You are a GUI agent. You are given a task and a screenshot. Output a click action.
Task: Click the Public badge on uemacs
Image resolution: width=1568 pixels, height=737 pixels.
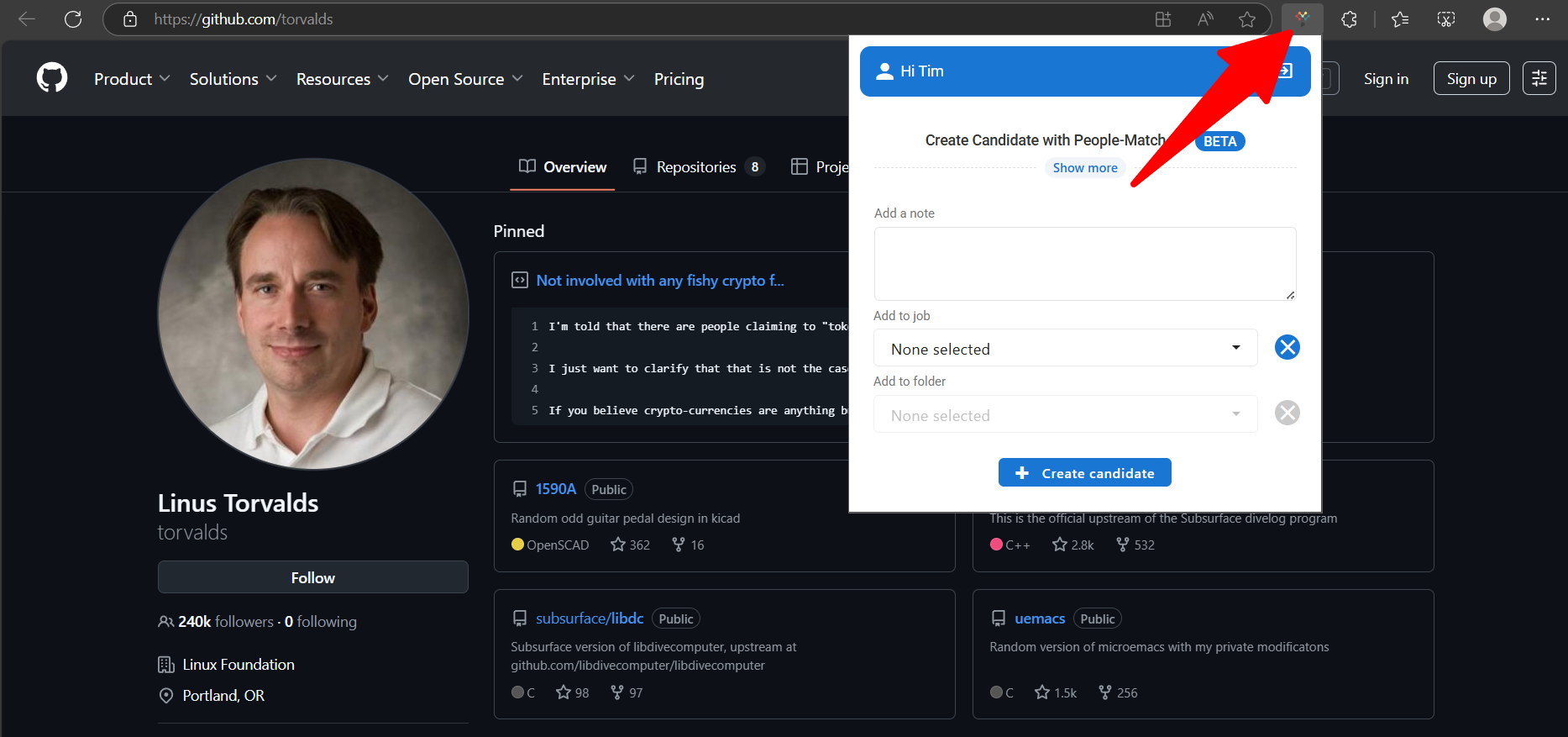pyautogui.click(x=1098, y=619)
